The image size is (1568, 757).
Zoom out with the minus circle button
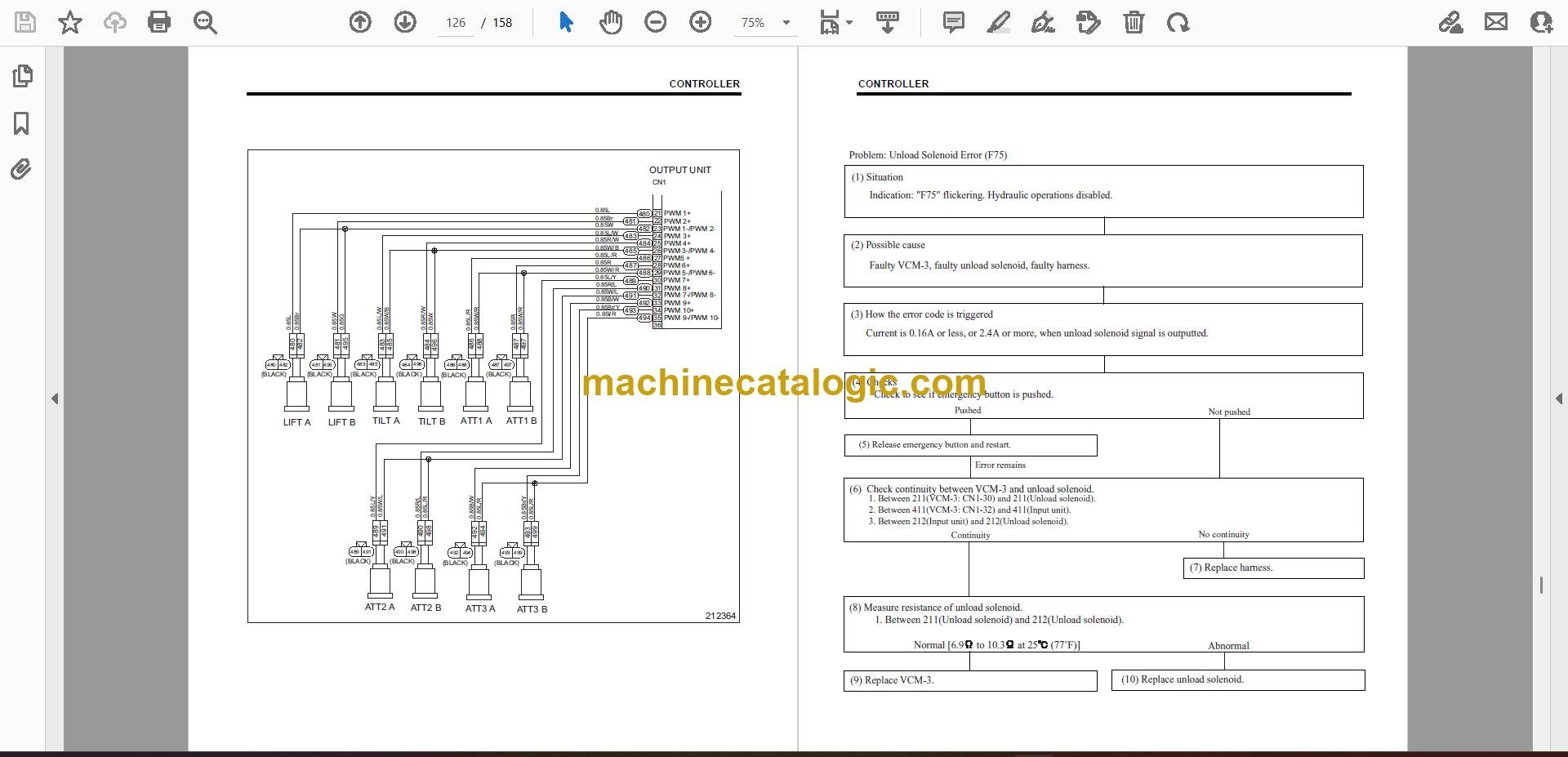pyautogui.click(x=655, y=22)
